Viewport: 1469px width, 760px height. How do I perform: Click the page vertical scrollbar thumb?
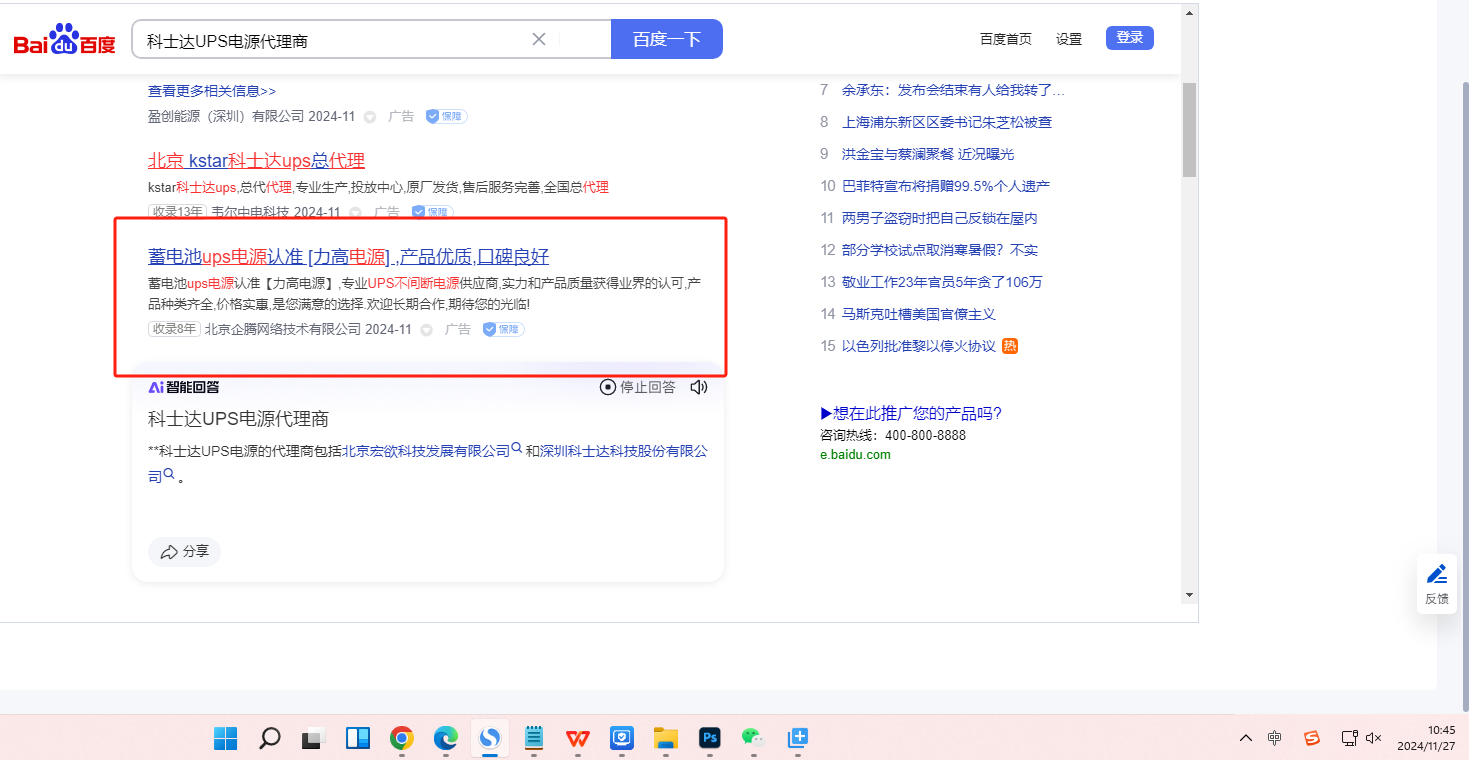click(x=1189, y=130)
